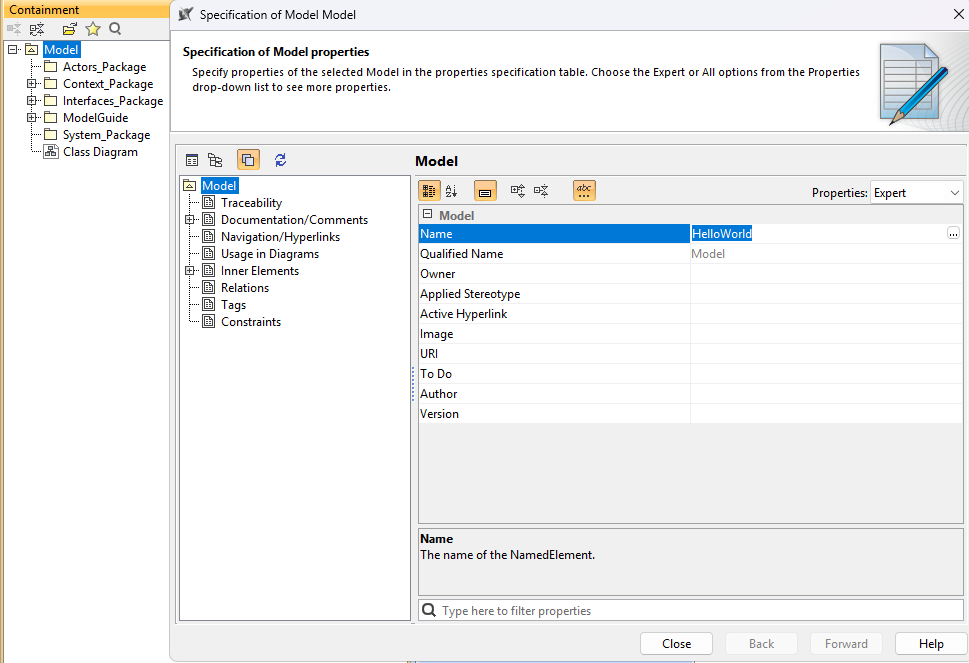Click the Class Diagram icon in tree

point(51,152)
